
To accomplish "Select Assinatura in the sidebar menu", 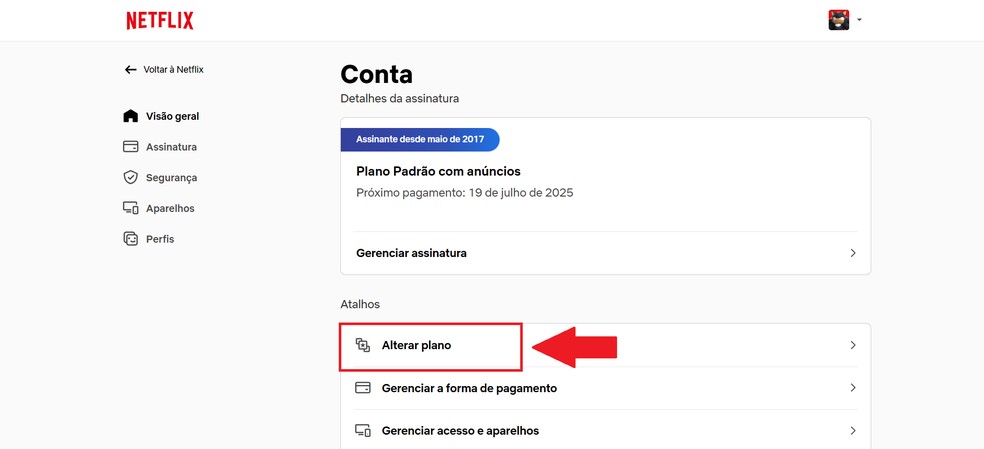I will (x=171, y=147).
